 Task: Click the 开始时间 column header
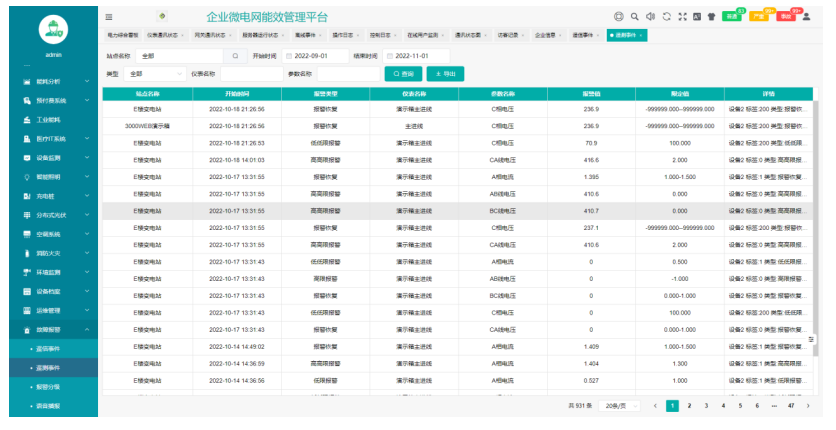click(x=237, y=94)
